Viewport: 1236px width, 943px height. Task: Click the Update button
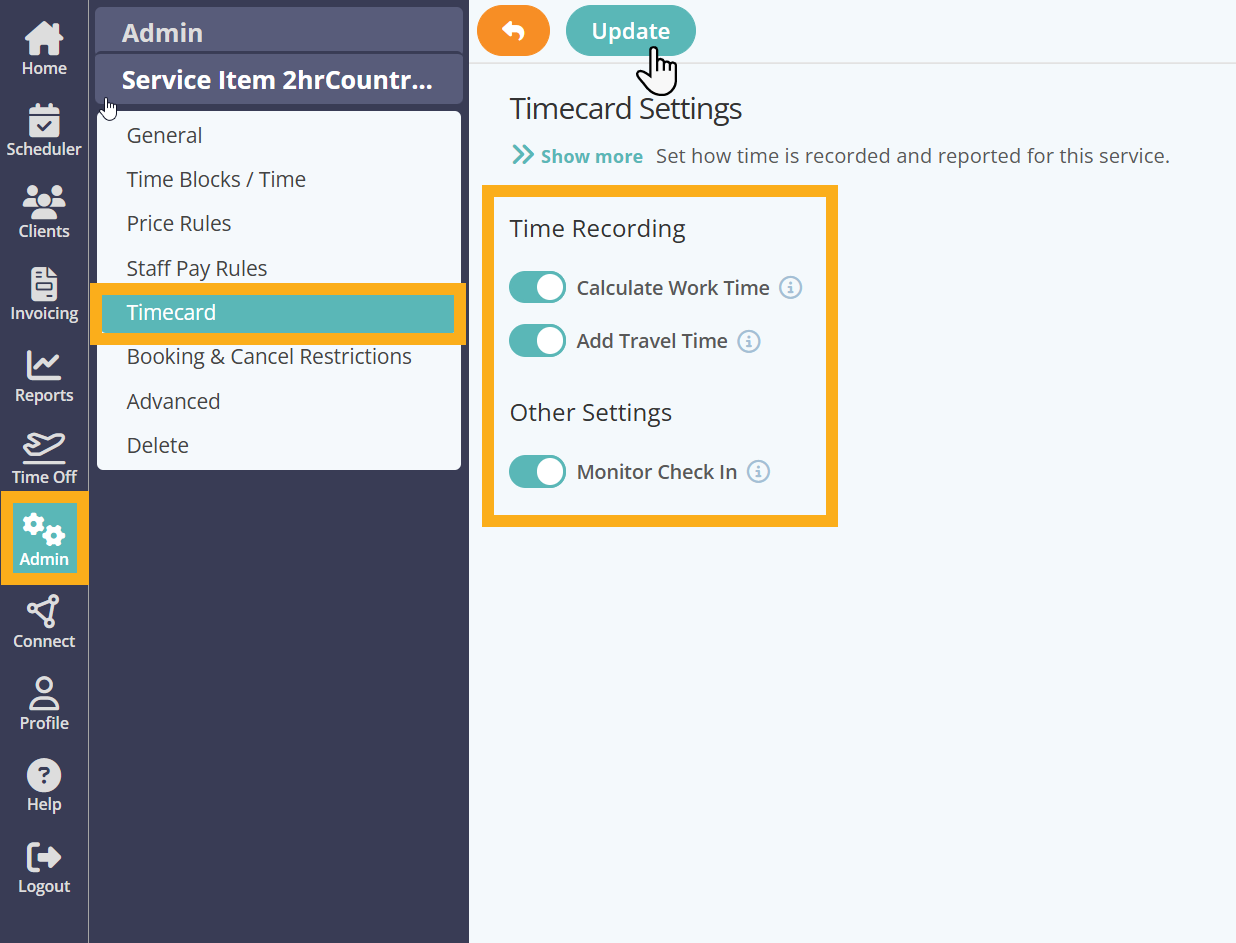click(x=630, y=30)
